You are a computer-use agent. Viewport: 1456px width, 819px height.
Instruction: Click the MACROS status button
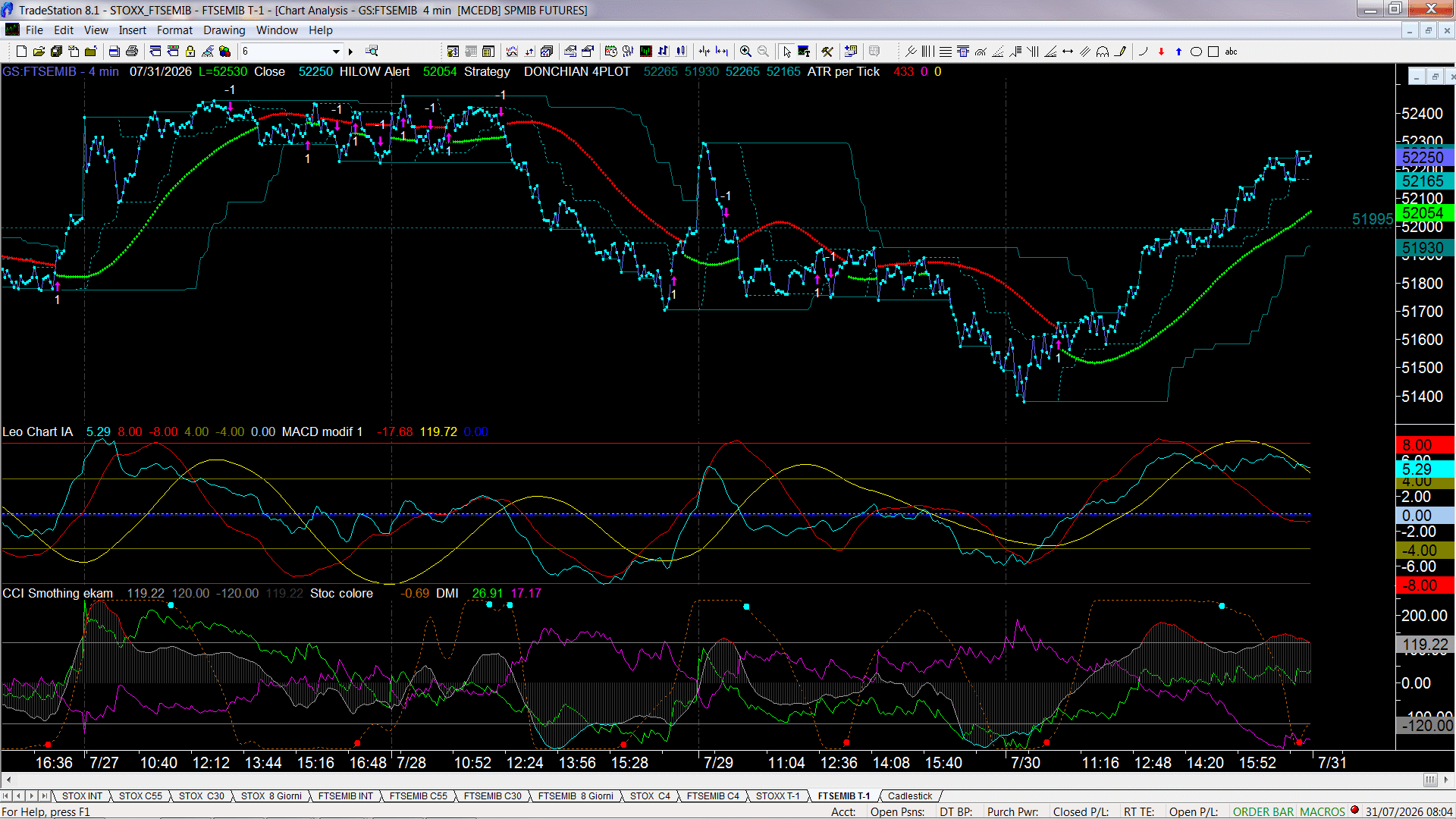[x=1323, y=812]
